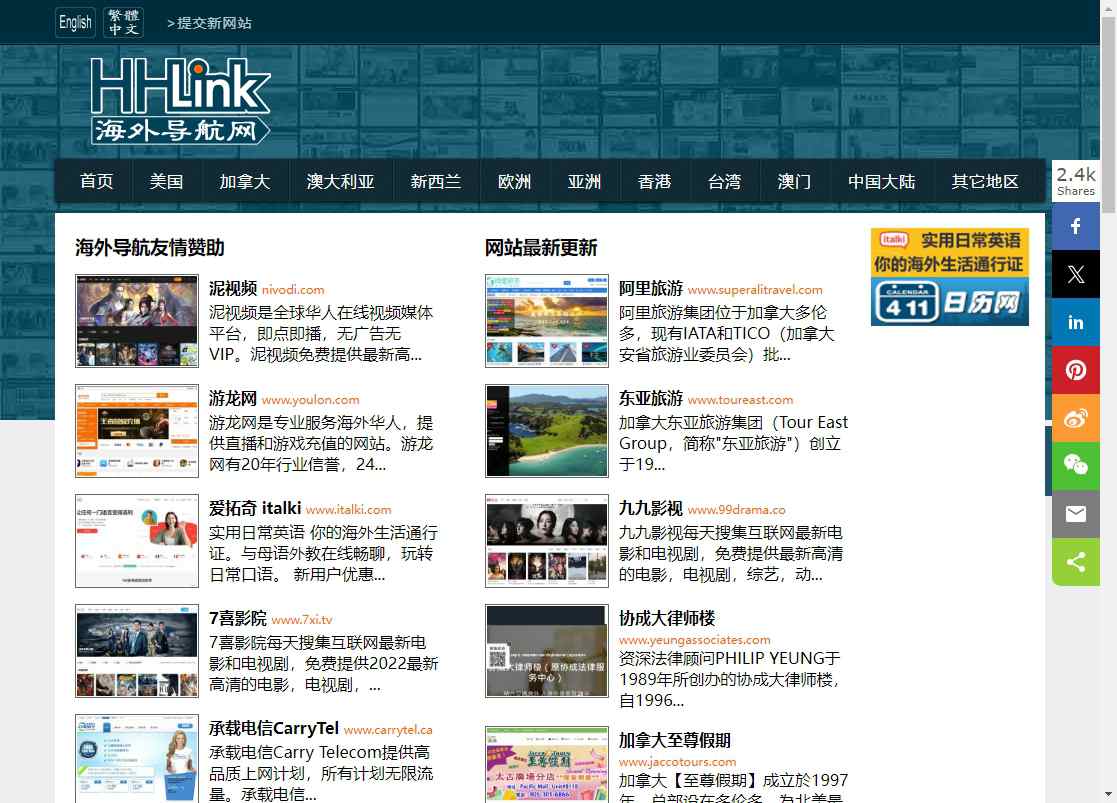Click the page vertical scrollbar thumb

point(1108,114)
